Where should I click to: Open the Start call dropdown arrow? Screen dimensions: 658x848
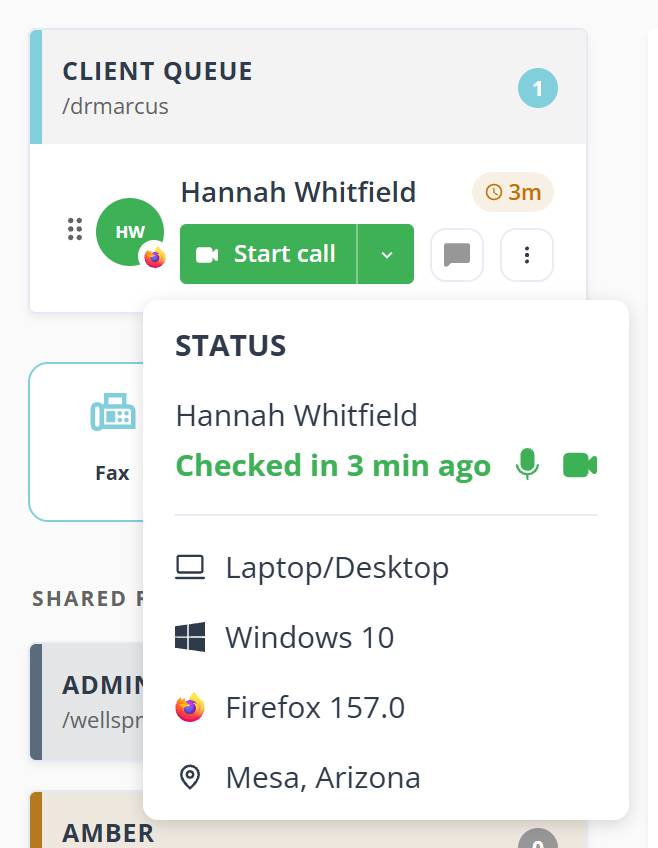point(386,254)
